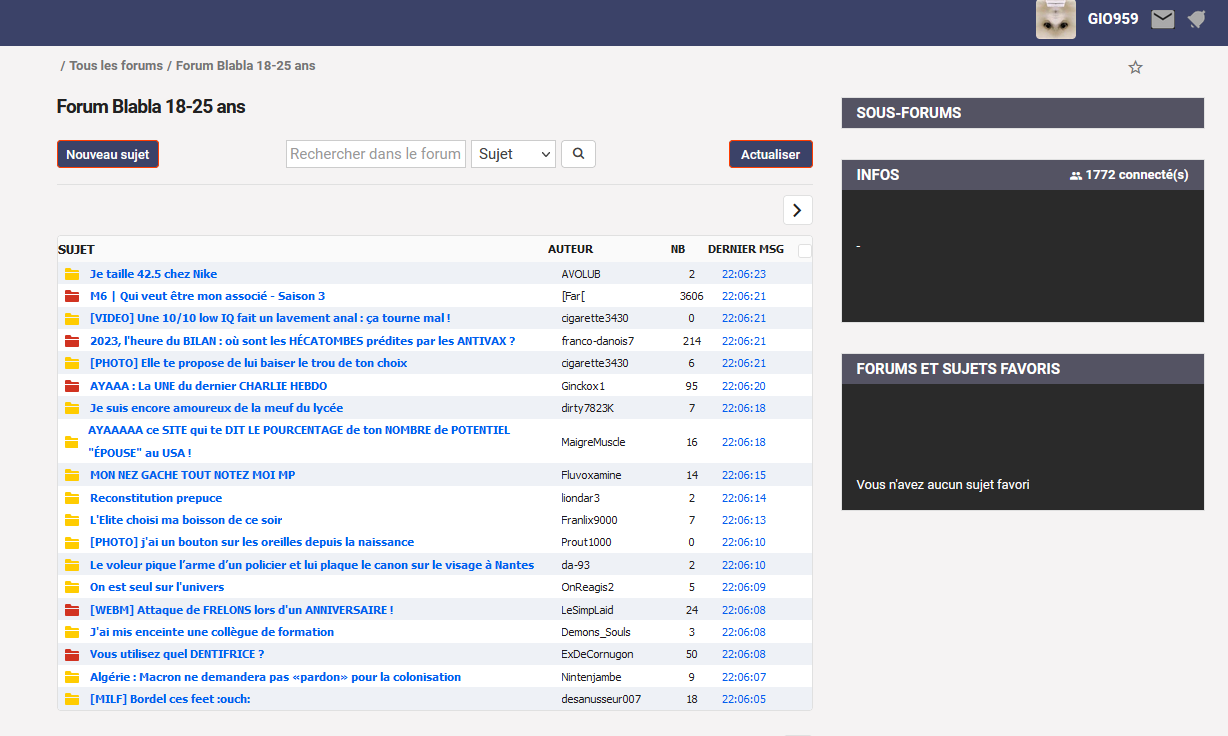Screen dimensions: 1228x736
Task: Focus the Rechercher dans le forum field
Action: click(376, 154)
